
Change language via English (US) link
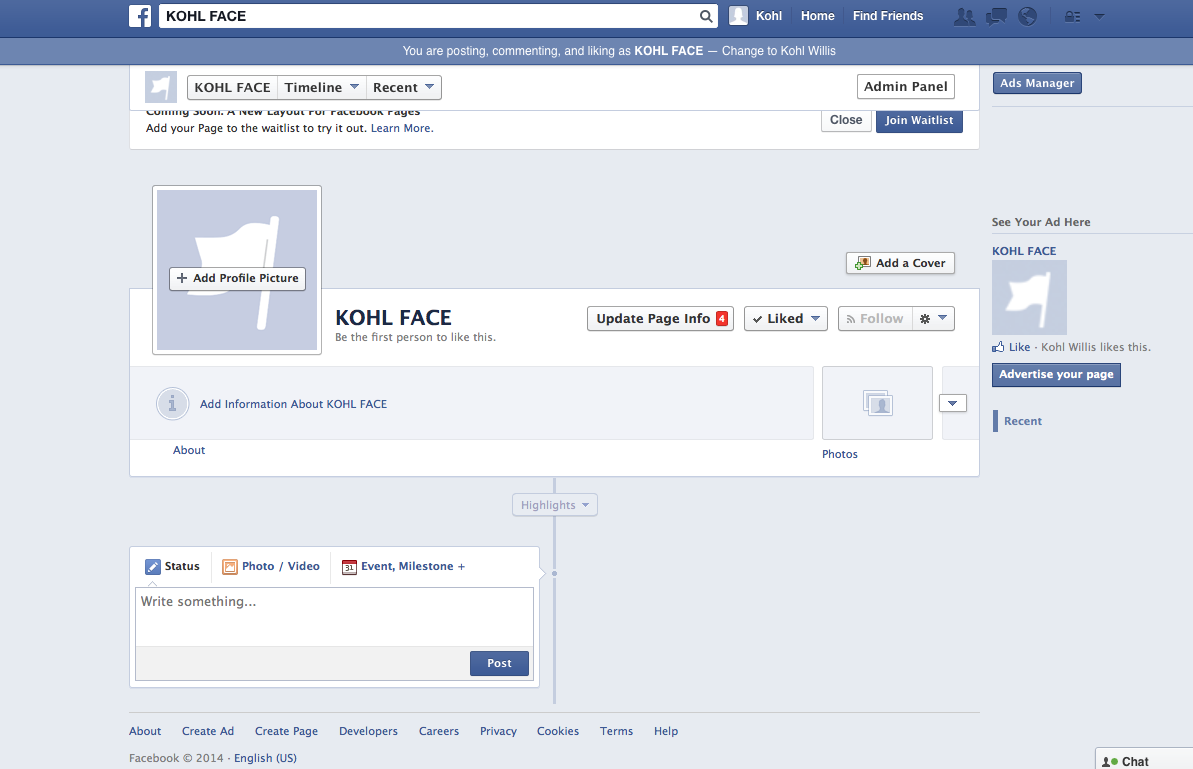(x=266, y=758)
